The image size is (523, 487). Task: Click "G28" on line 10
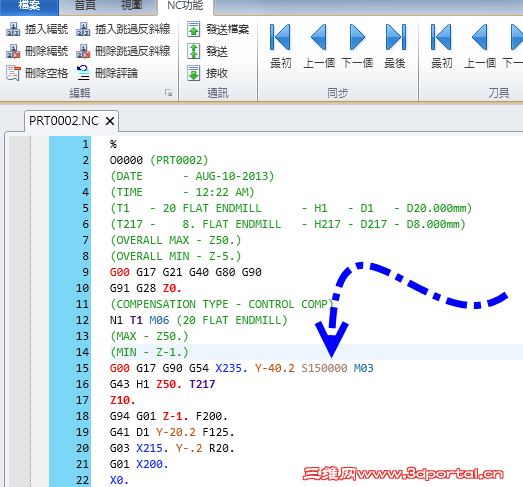coord(146,288)
